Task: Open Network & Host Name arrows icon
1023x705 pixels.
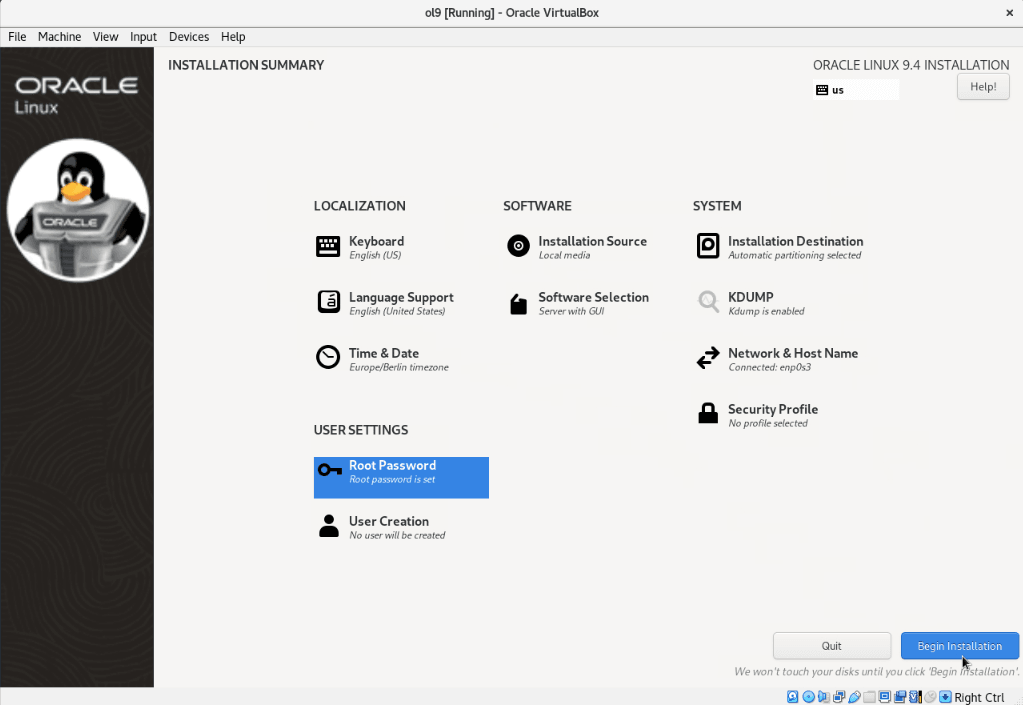Action: tap(708, 357)
